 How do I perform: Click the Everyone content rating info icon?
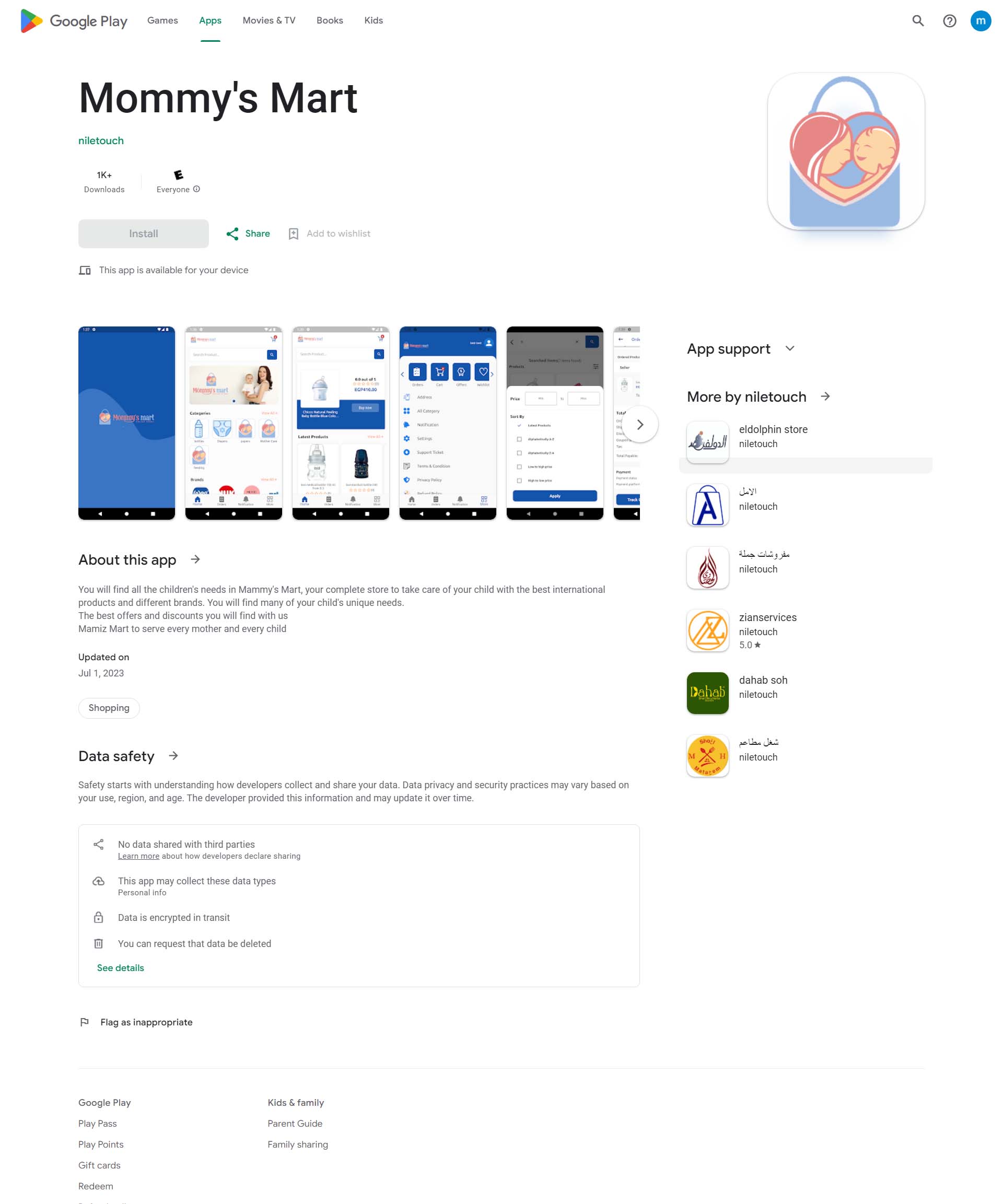tap(196, 189)
